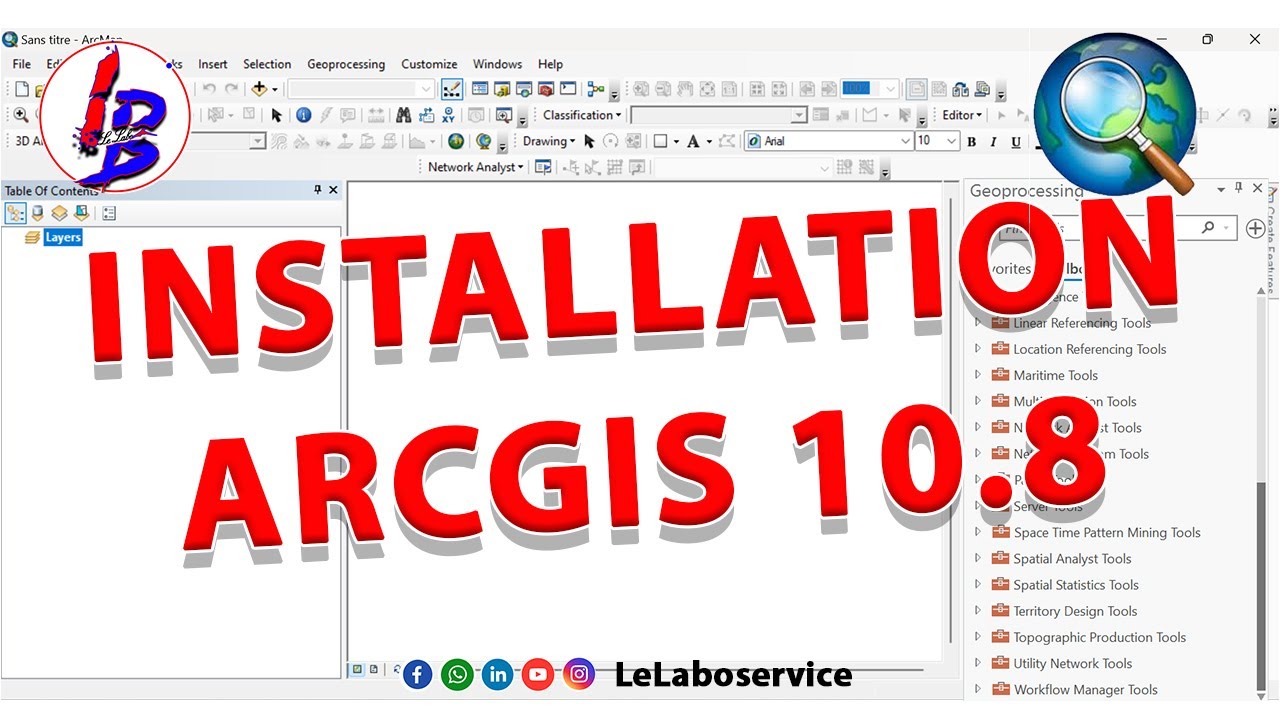Toggle Italic text formatting
This screenshot has height=720, width=1280.
pos(993,142)
